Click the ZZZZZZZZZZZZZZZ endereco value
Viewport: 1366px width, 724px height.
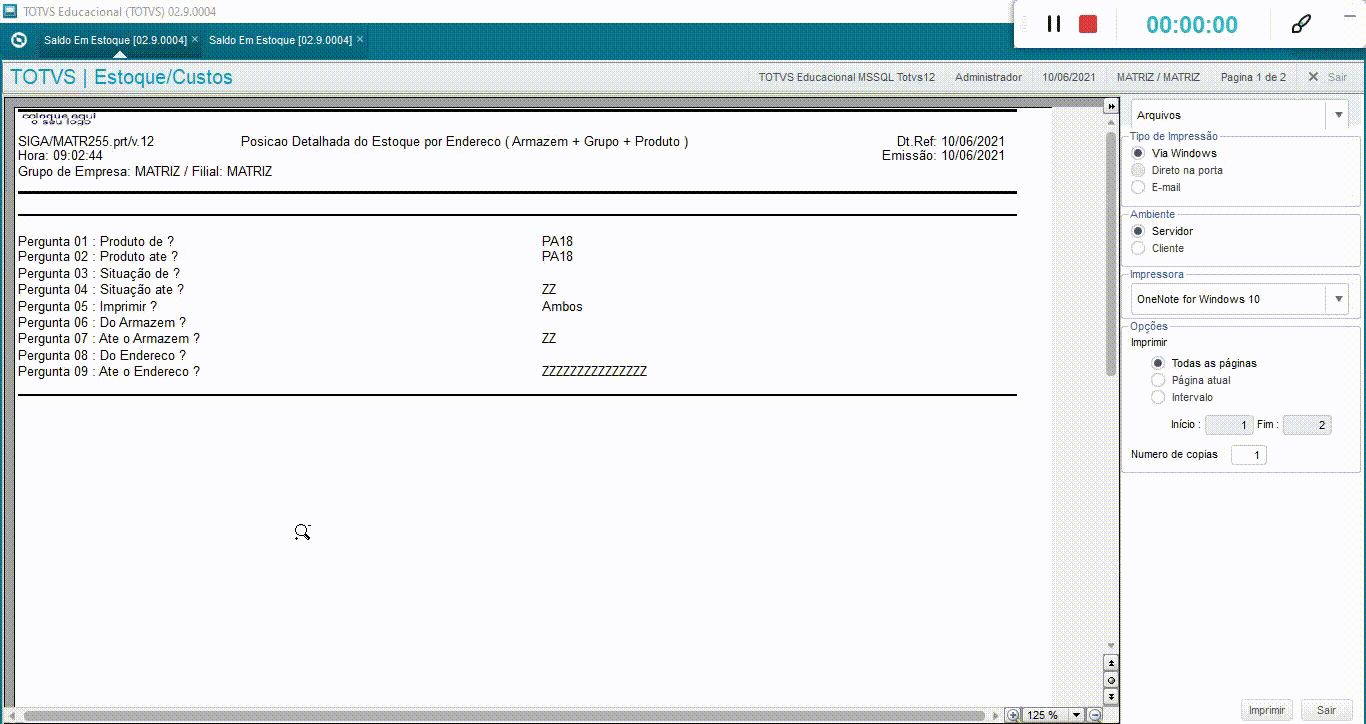pos(594,371)
